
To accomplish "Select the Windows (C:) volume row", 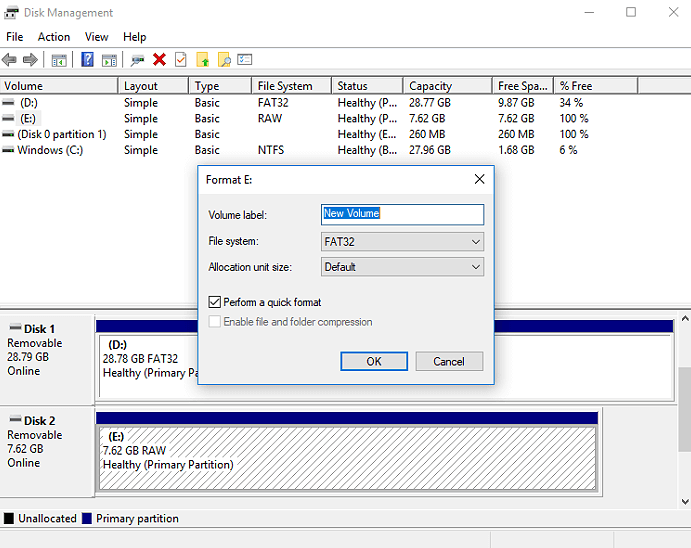I will [50, 150].
